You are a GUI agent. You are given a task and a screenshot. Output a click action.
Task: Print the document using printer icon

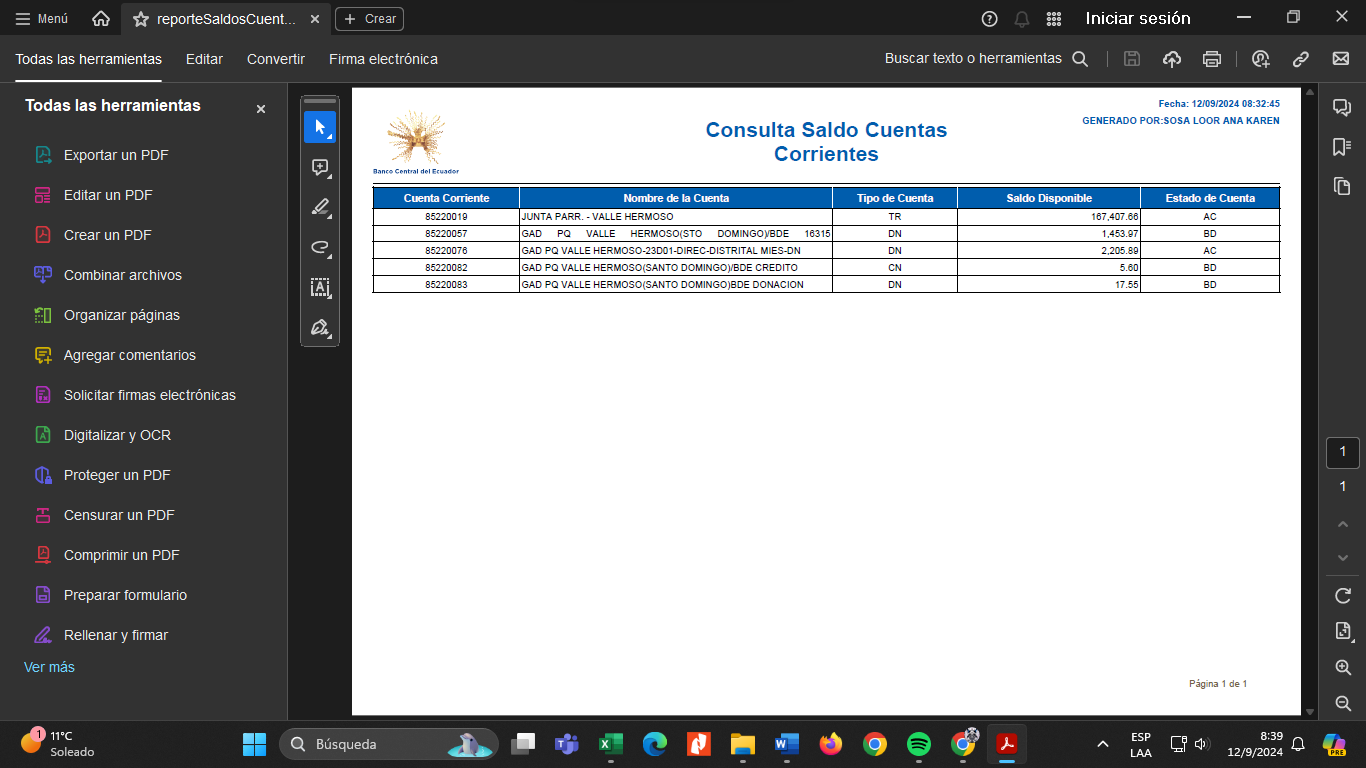click(x=1212, y=59)
